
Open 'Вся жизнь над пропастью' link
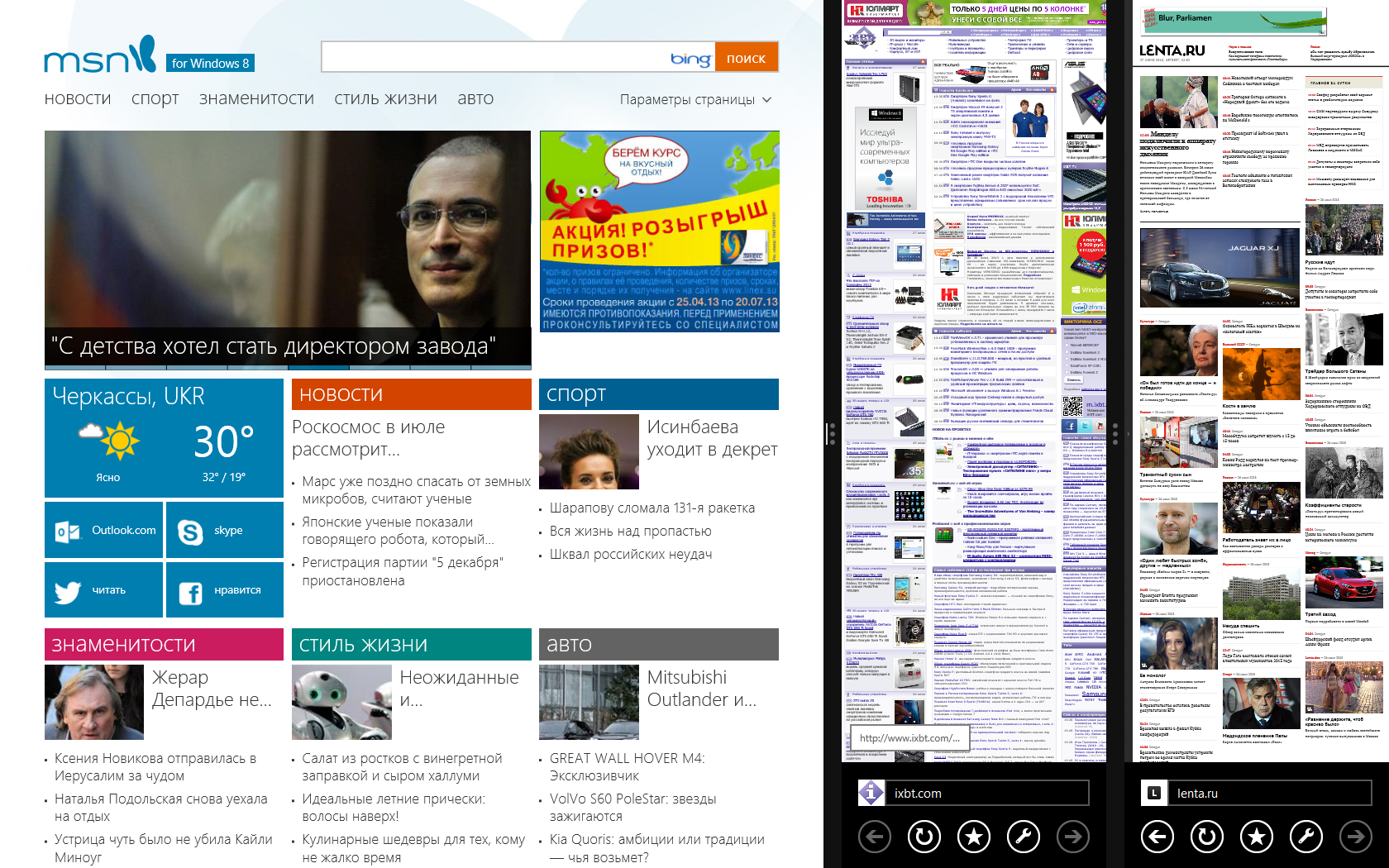(x=631, y=531)
